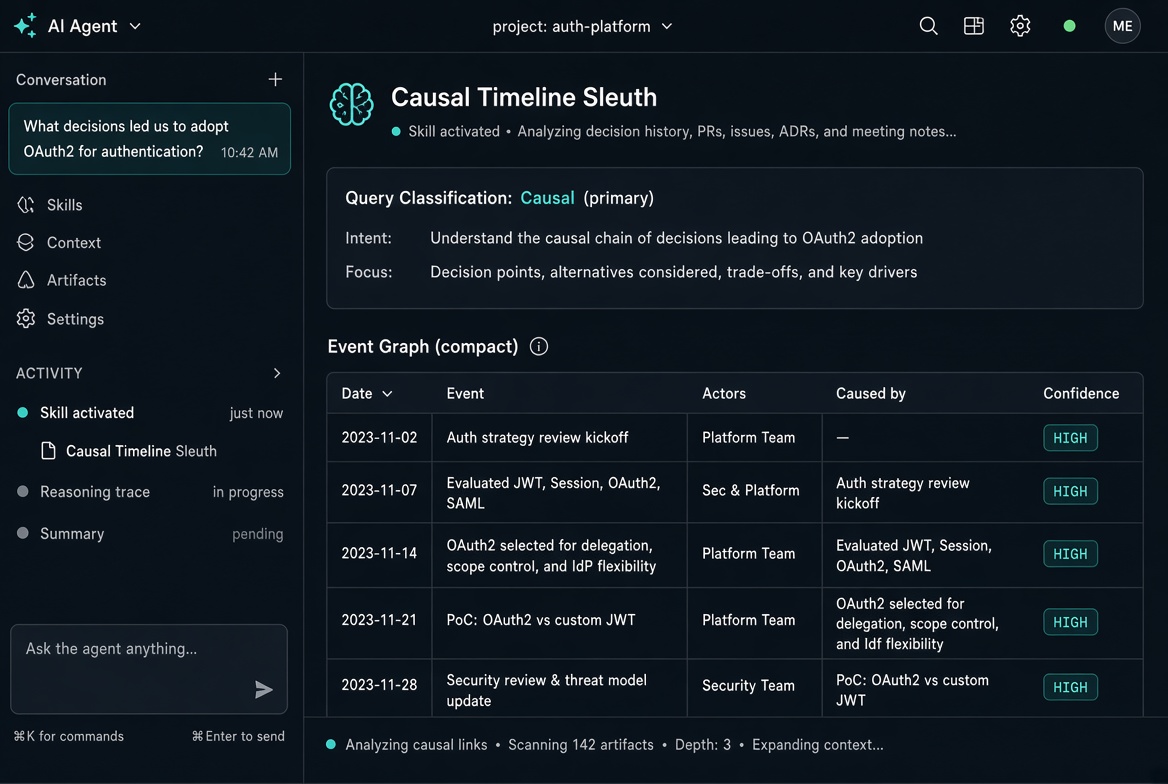The image size is (1168, 784).
Task: Send the message with the arrow icon
Action: (263, 689)
